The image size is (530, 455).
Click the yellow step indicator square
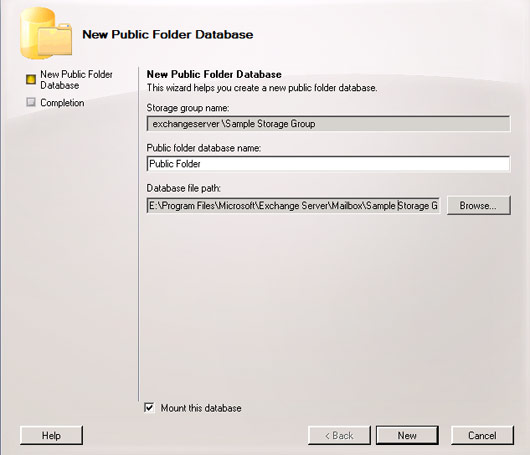31,79
